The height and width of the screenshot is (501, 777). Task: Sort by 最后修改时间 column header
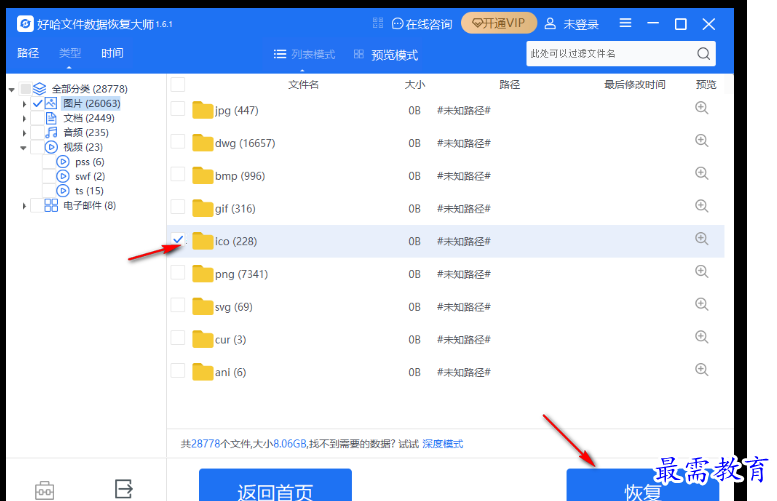(635, 85)
